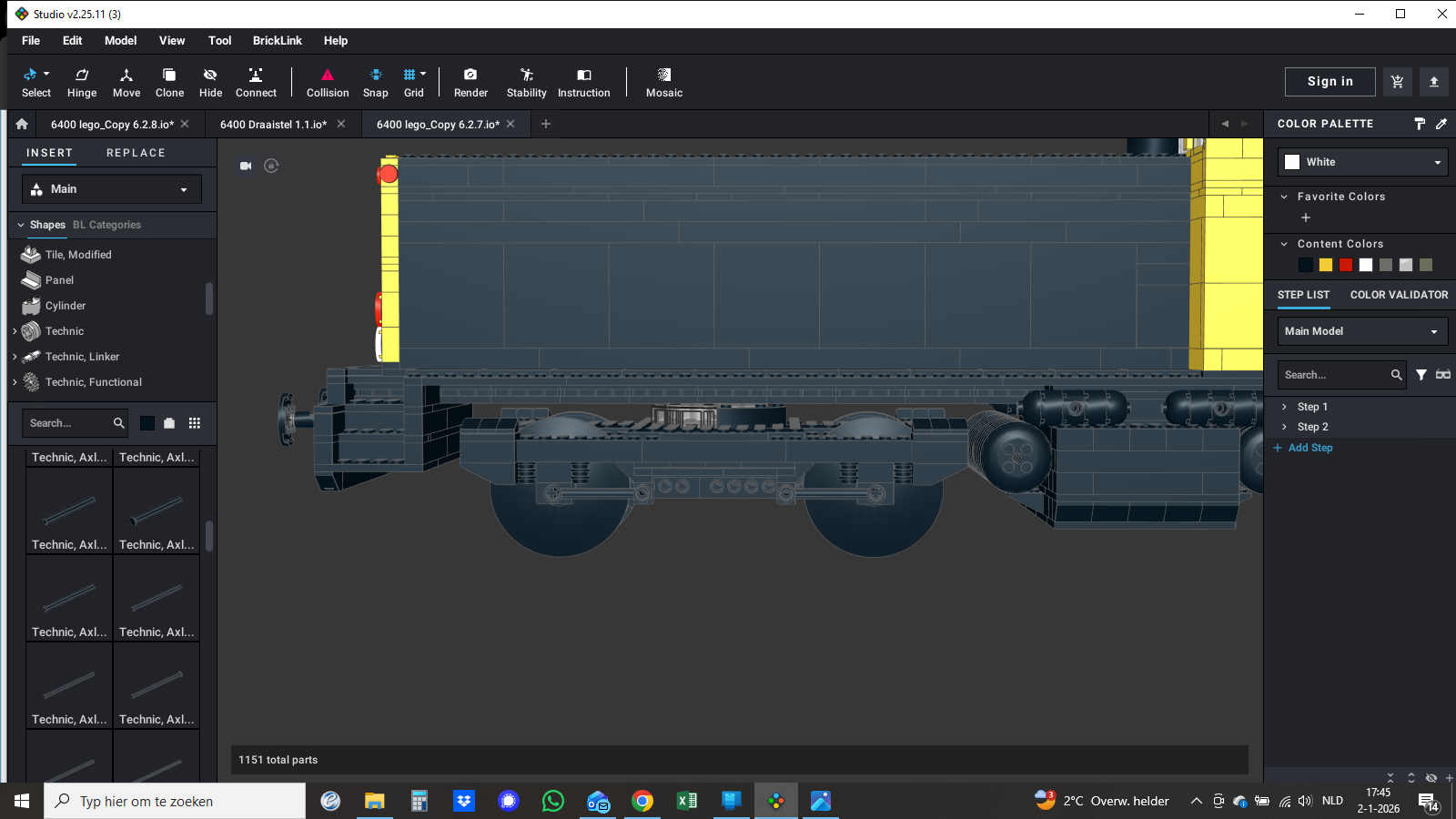Screen dimensions: 1456x819
Task: Open the Render tool
Action: coord(470,82)
